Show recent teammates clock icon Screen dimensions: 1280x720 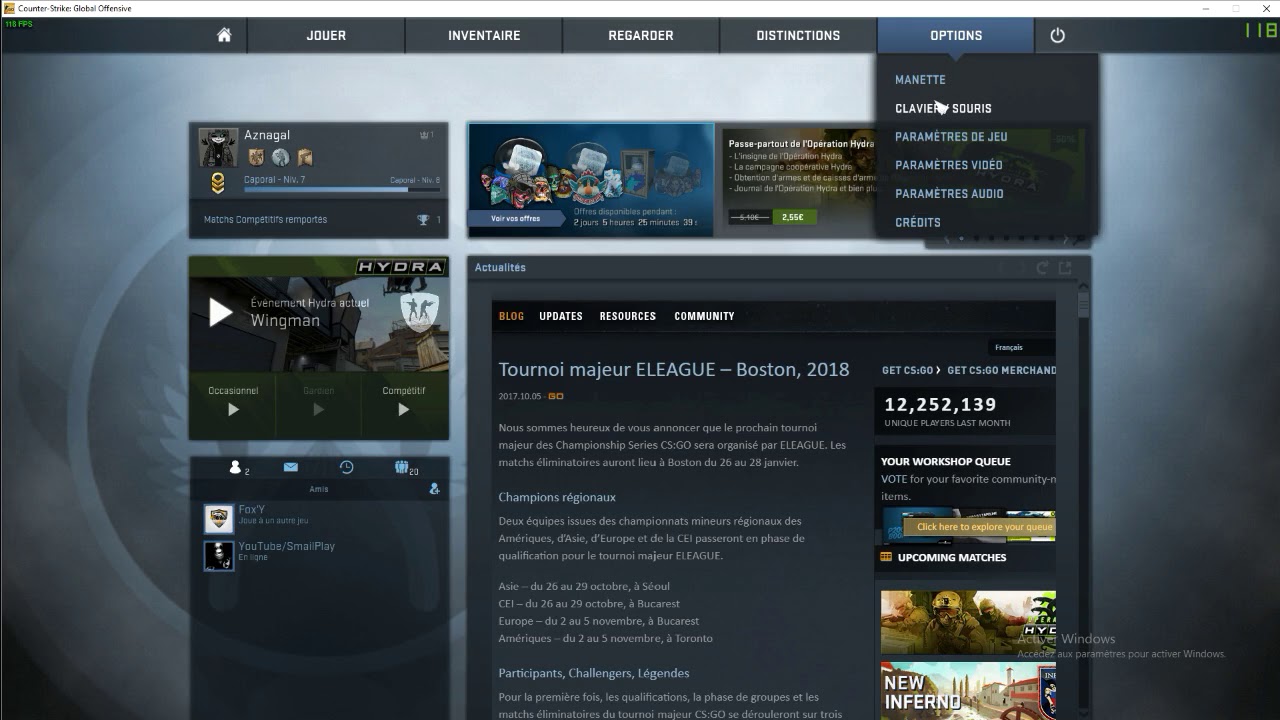pyautogui.click(x=346, y=467)
